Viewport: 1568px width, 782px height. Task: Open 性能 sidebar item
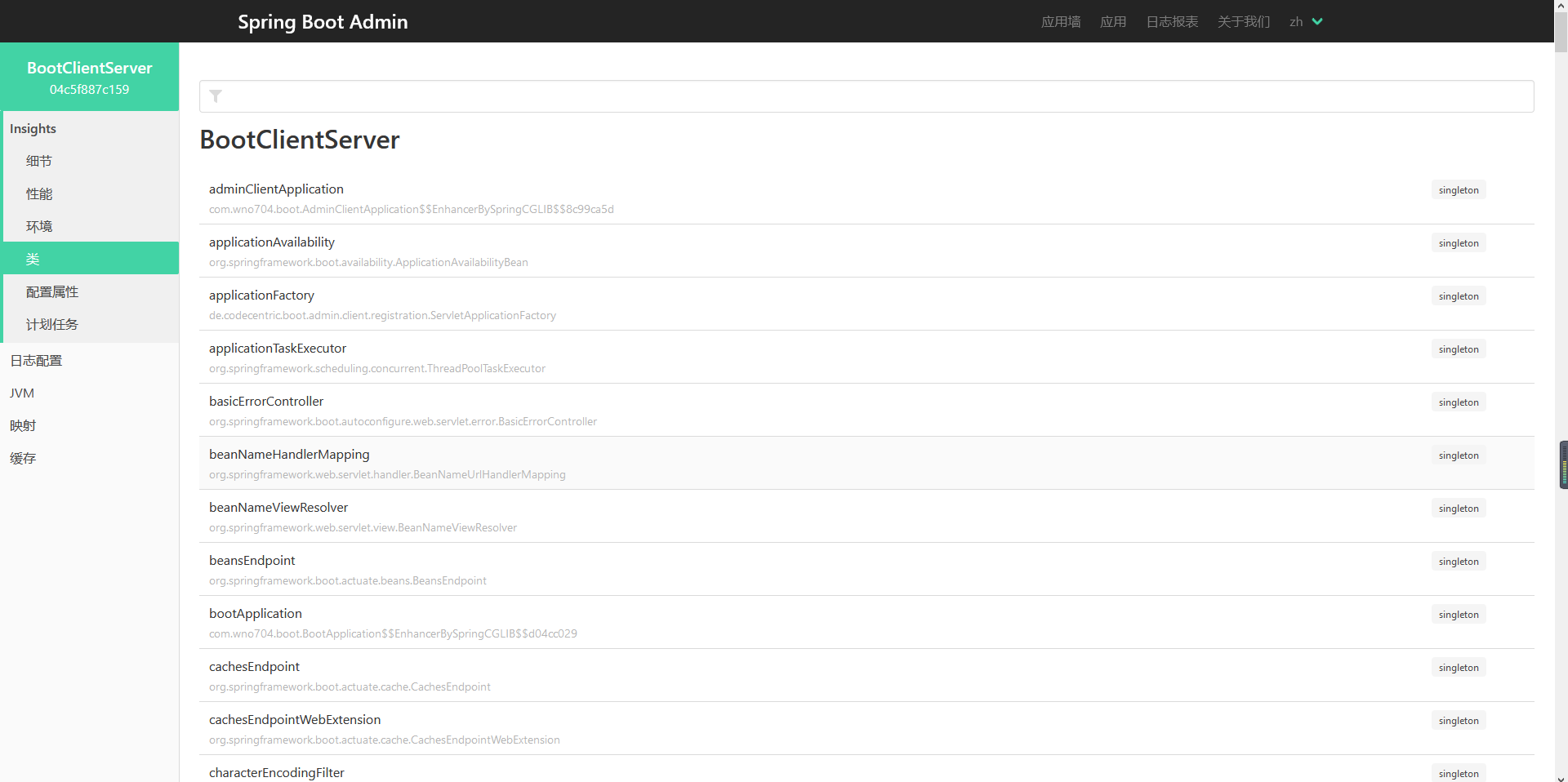[39, 194]
